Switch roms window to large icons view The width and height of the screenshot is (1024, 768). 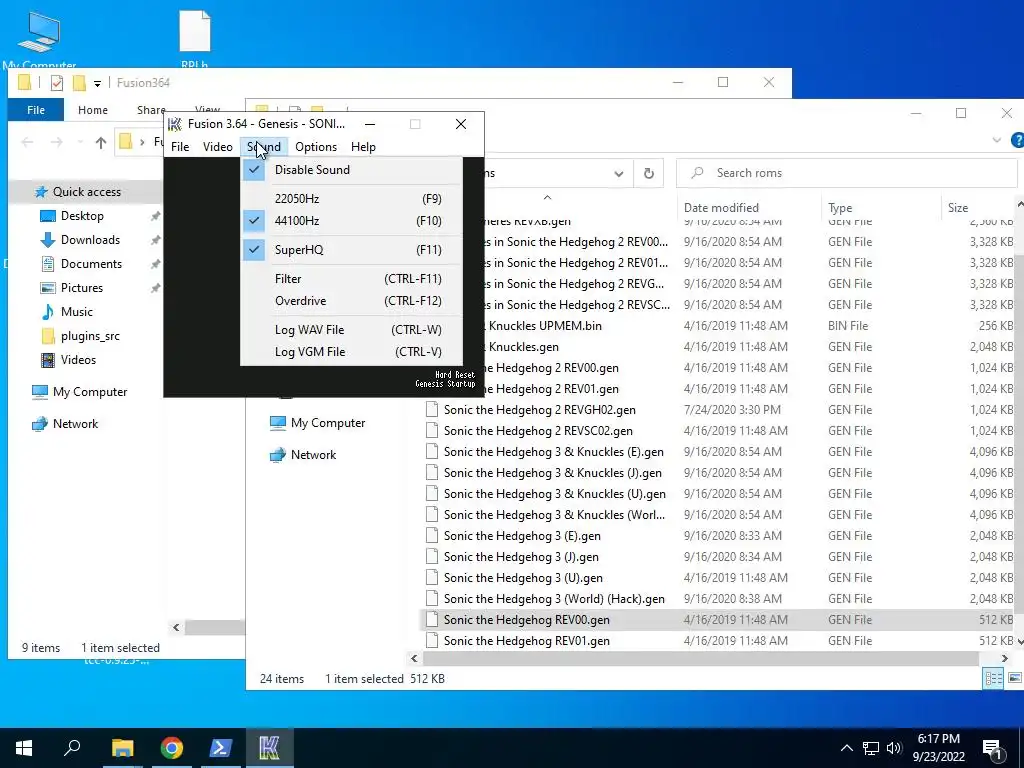coord(1014,679)
